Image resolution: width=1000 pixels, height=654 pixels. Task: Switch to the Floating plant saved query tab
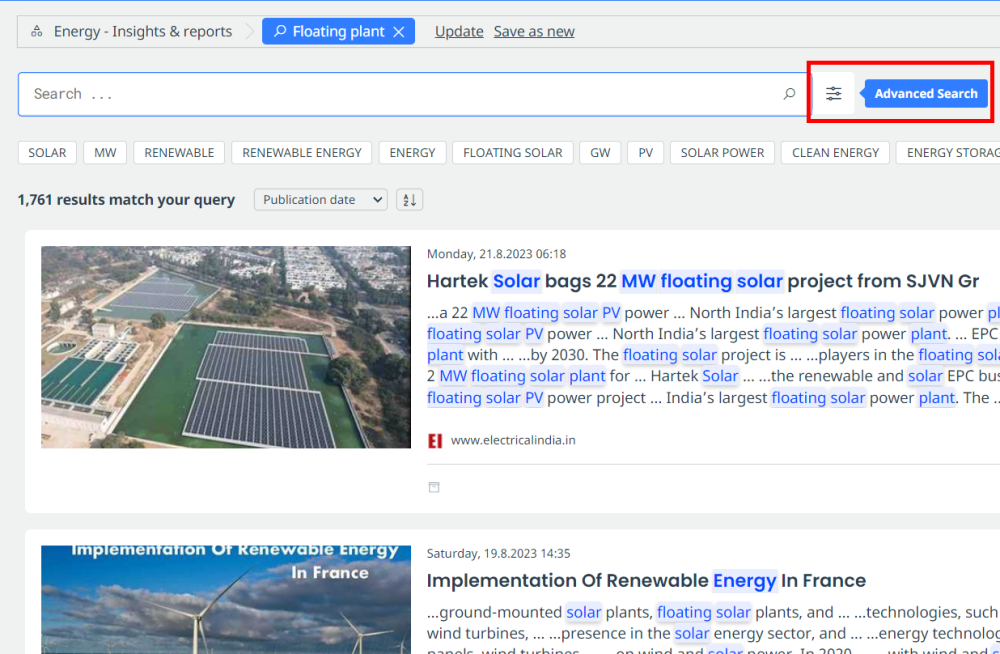point(338,31)
